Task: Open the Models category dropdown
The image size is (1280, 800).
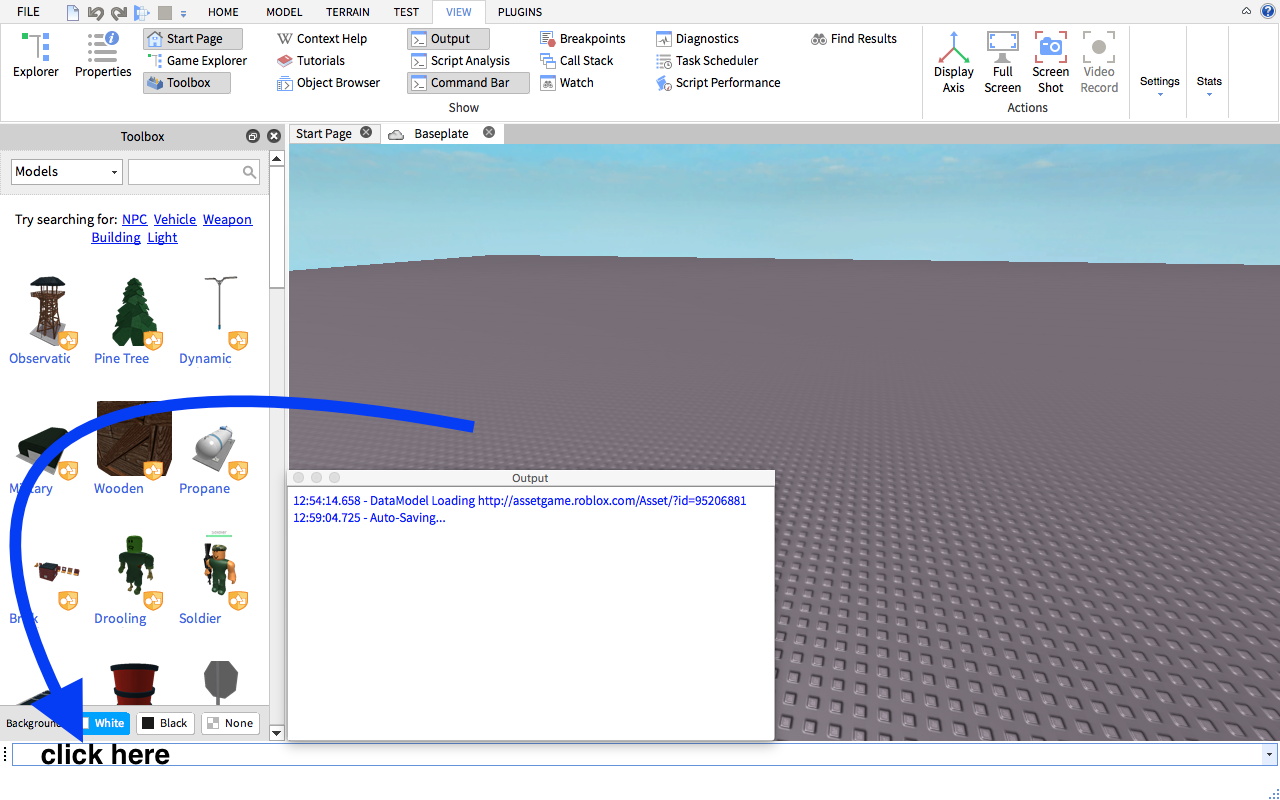Action: (67, 172)
